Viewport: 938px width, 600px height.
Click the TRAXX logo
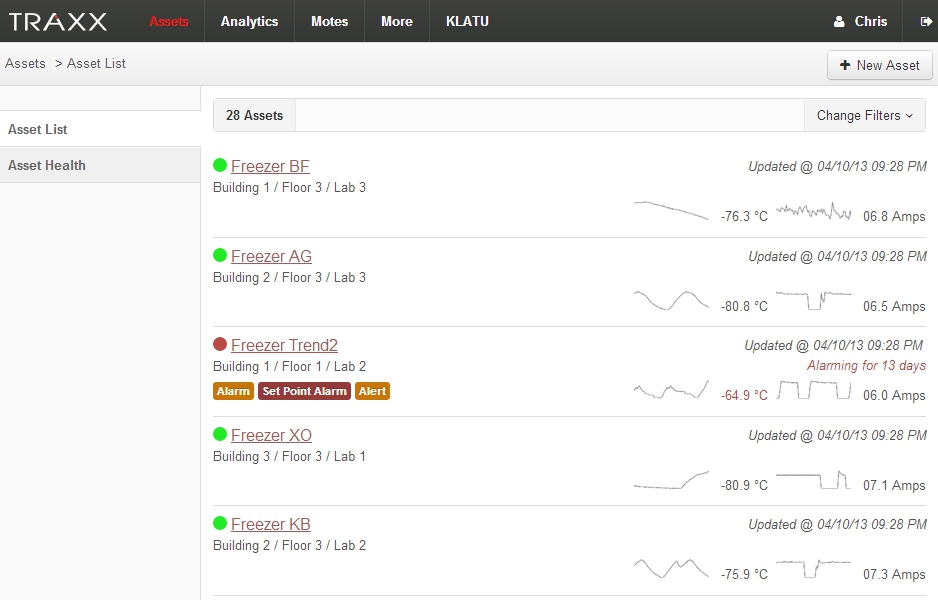pyautogui.click(x=58, y=22)
